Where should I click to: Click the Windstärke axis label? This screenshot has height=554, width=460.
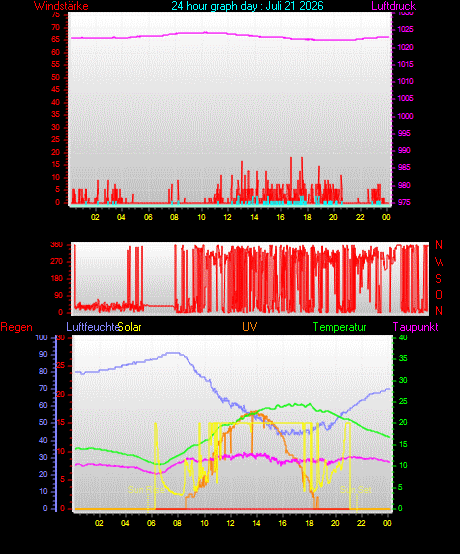point(61,6)
